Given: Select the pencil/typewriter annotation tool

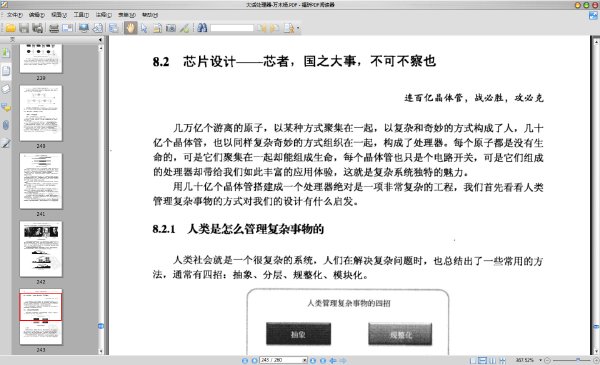Looking at the screenshot, I should 184,28.
